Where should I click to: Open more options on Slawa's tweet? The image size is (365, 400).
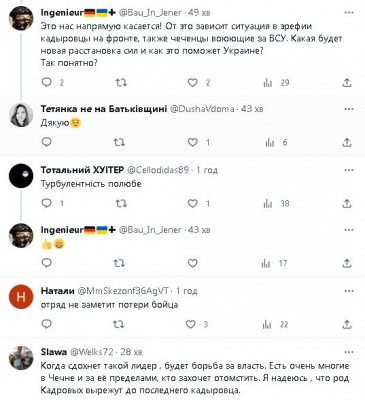349,352
